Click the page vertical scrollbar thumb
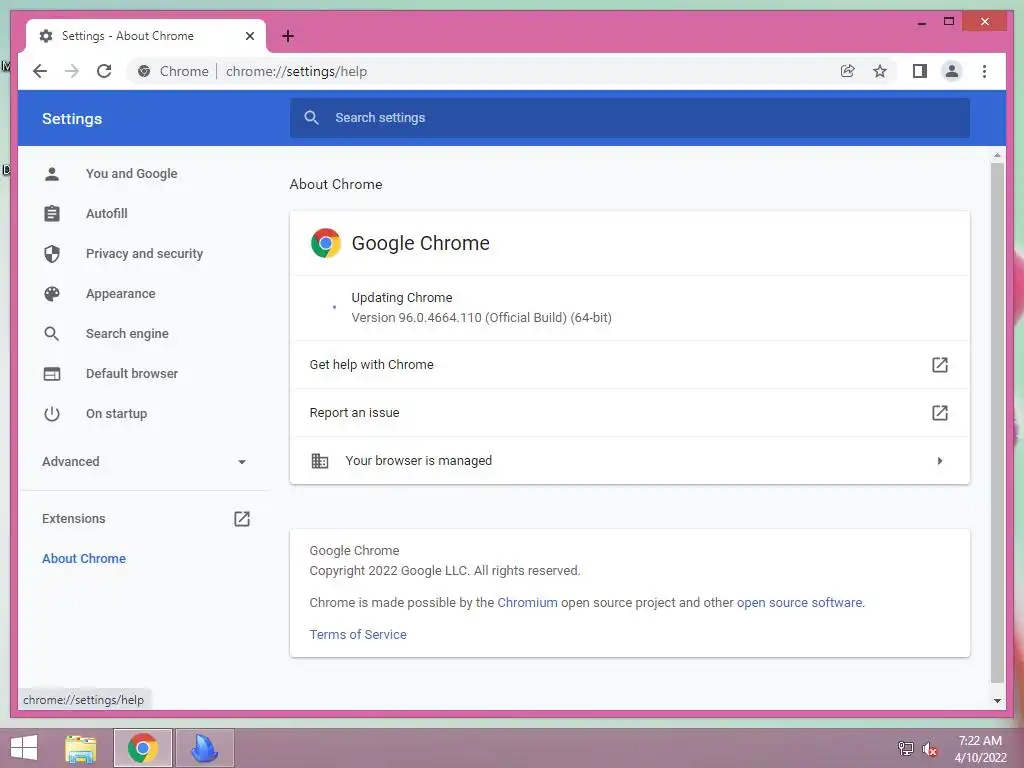The image size is (1024, 768). point(997,422)
